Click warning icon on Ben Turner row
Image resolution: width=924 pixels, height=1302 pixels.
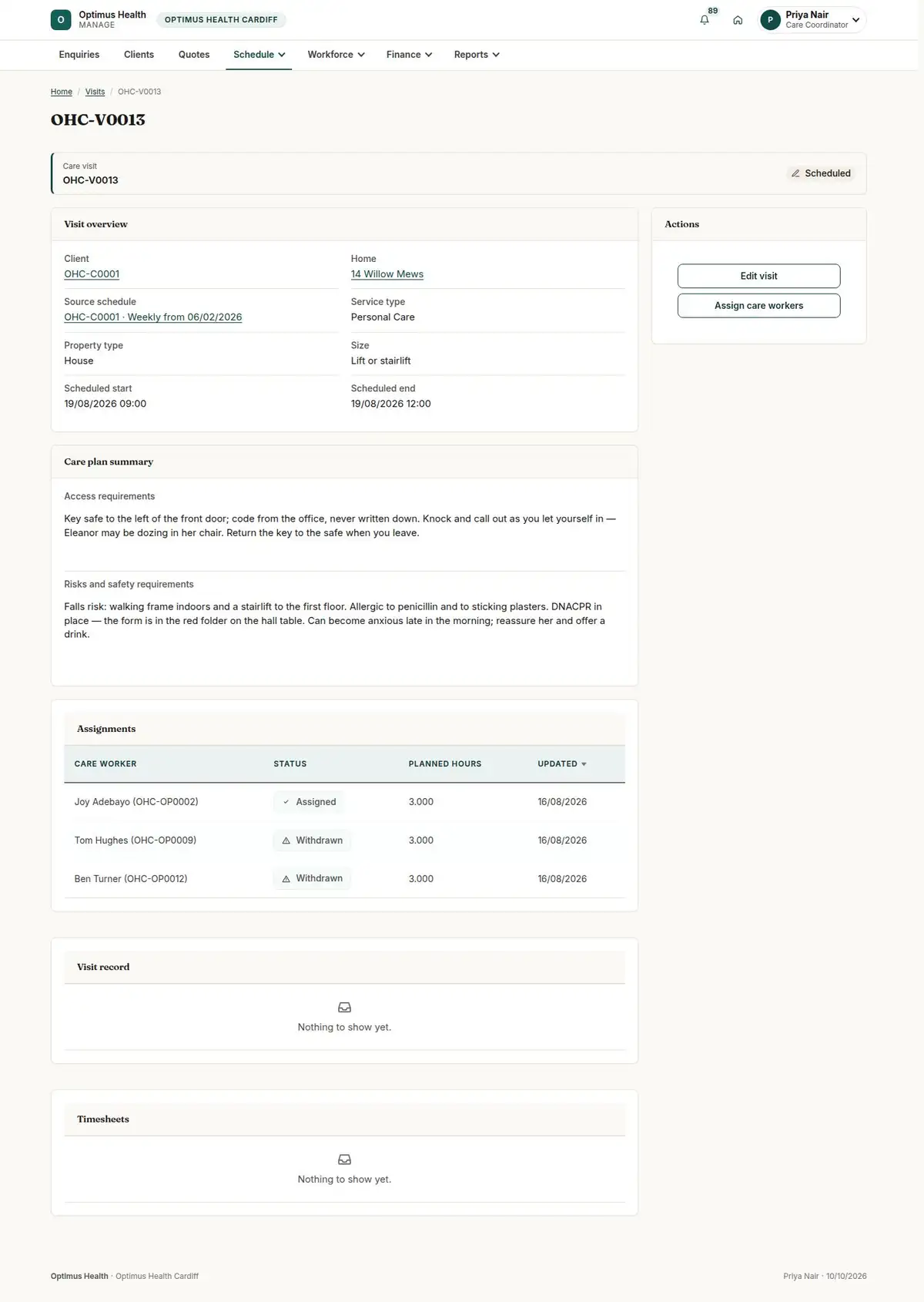tap(286, 879)
